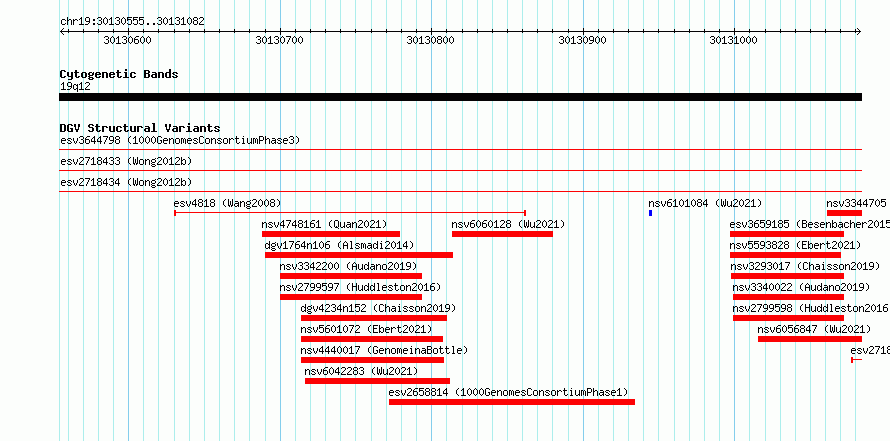
Task: Click the nsv6042283 red variant bar
Action: point(377,381)
